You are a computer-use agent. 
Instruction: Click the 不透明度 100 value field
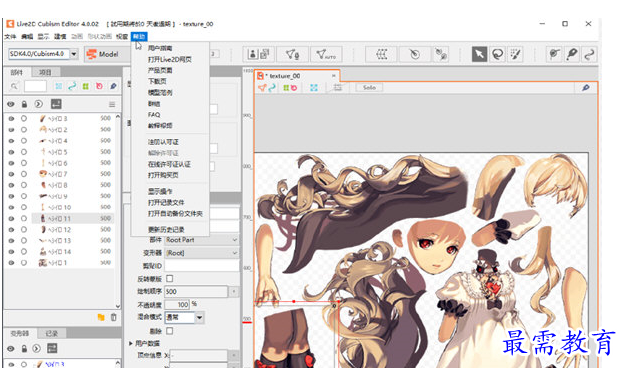pos(177,305)
